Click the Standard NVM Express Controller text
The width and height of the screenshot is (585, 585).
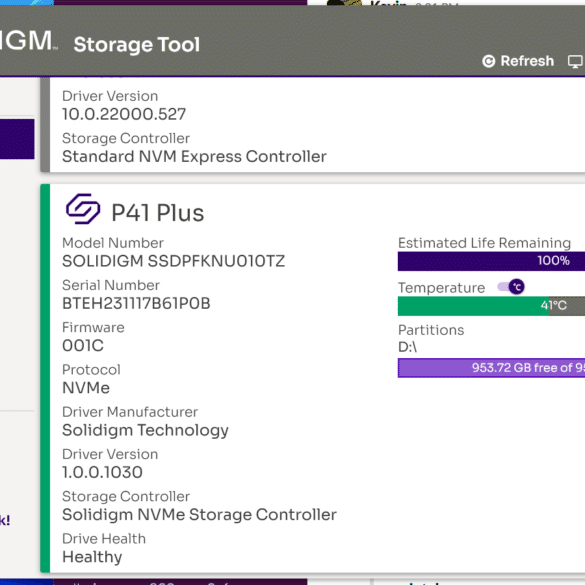coord(194,157)
